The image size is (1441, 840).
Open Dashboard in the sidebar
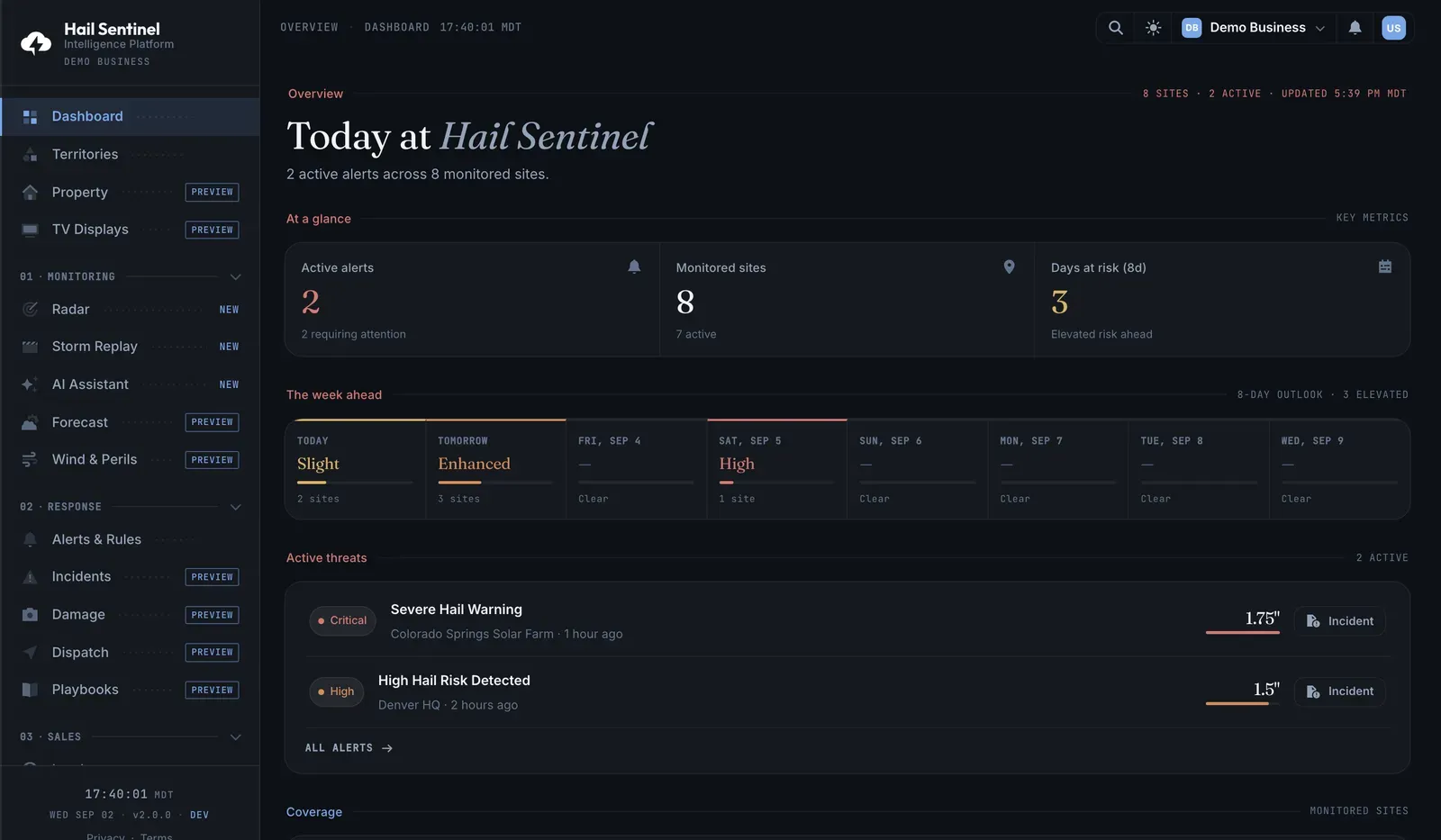coord(130,117)
